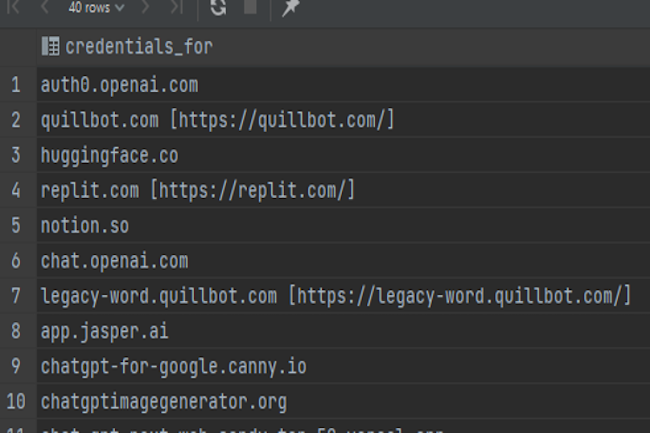Screen dimensions: 650x433
Task: Click the table icon beside credentials_for header
Action: coord(50,46)
